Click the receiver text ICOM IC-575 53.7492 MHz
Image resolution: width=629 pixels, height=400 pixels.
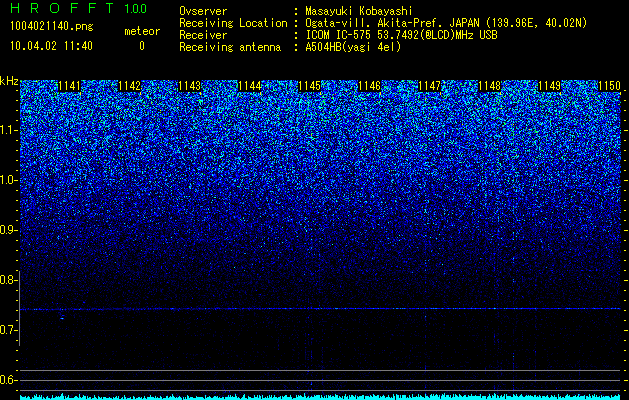(401, 35)
